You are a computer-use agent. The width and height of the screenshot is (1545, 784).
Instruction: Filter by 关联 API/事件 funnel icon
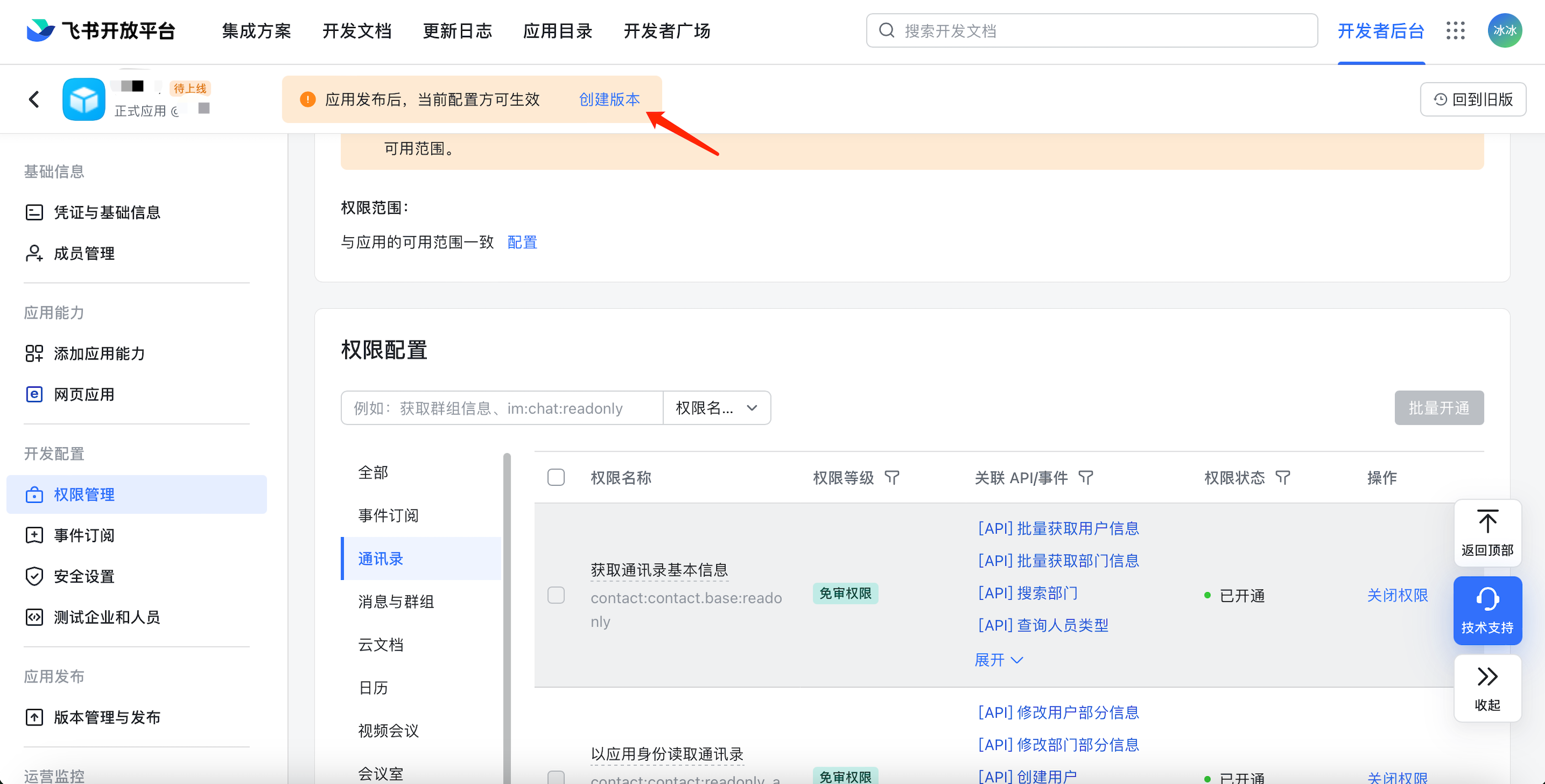tap(1086, 477)
